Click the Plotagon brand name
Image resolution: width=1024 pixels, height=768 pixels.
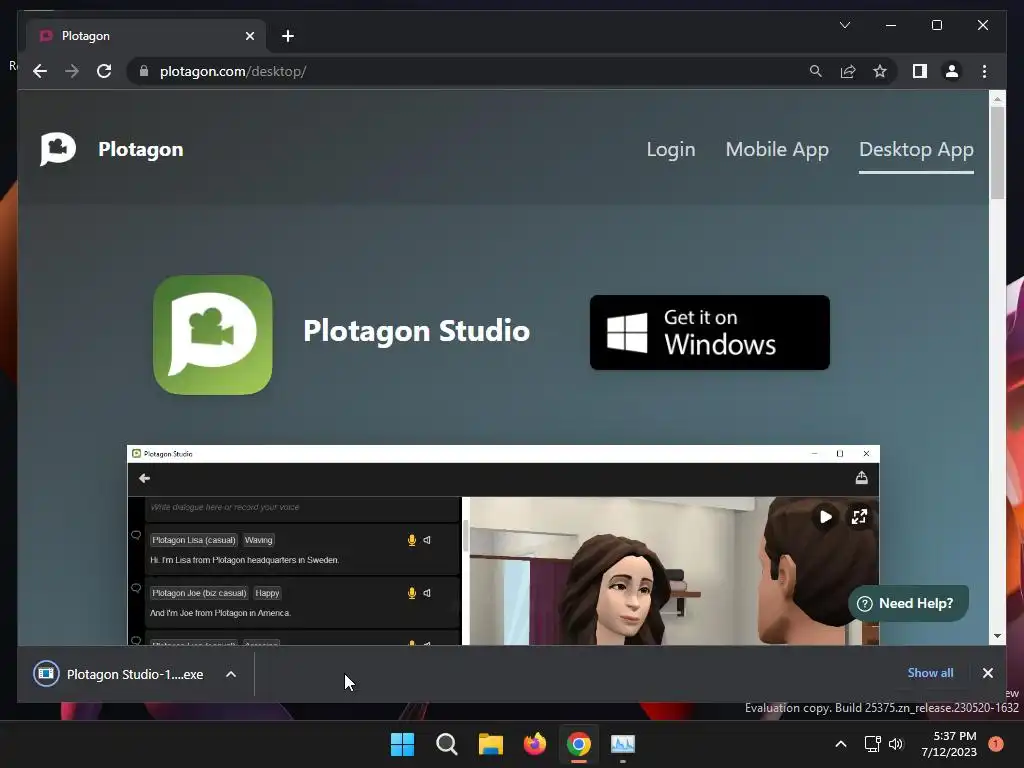tap(140, 149)
